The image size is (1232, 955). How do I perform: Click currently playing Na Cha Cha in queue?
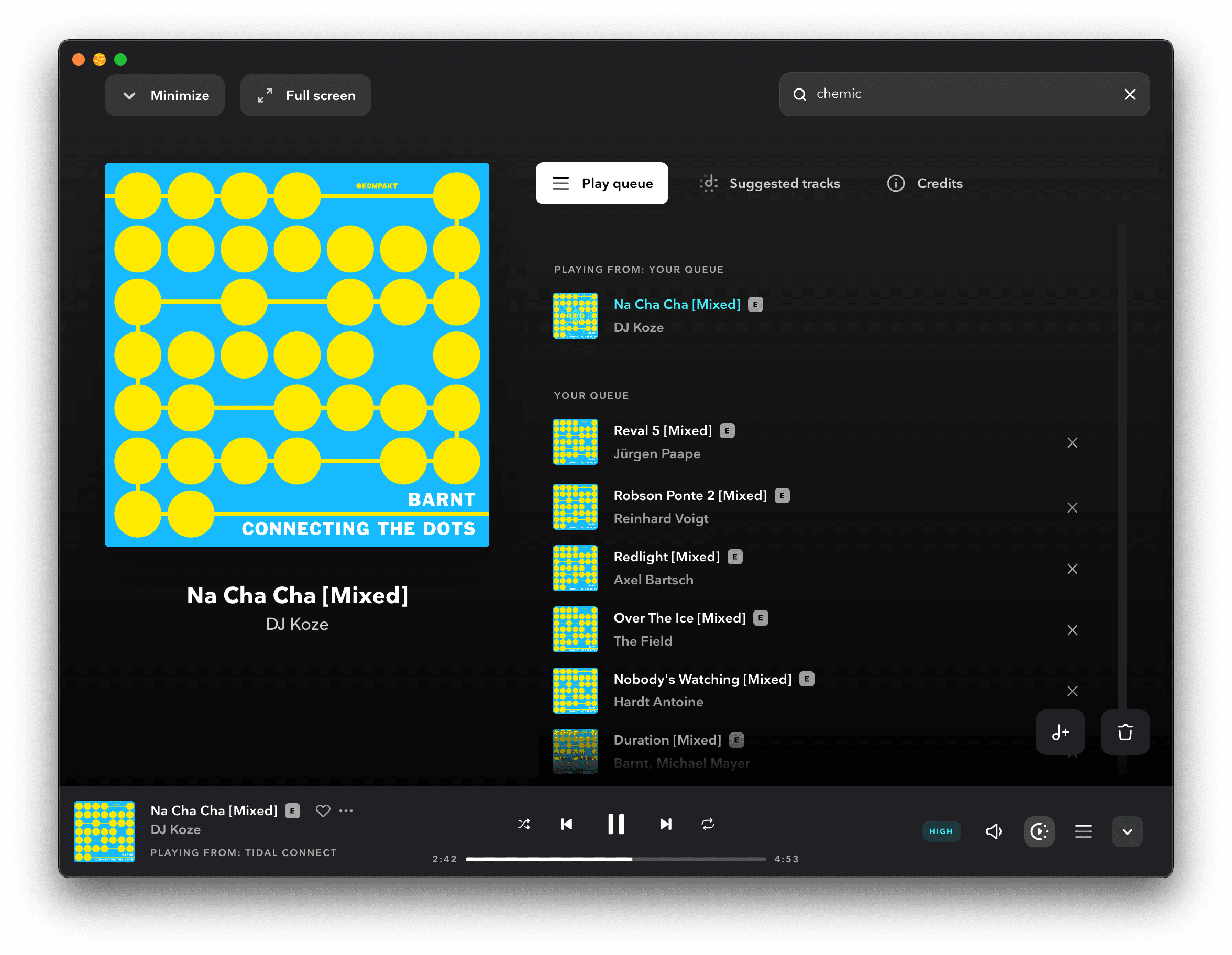click(x=677, y=304)
